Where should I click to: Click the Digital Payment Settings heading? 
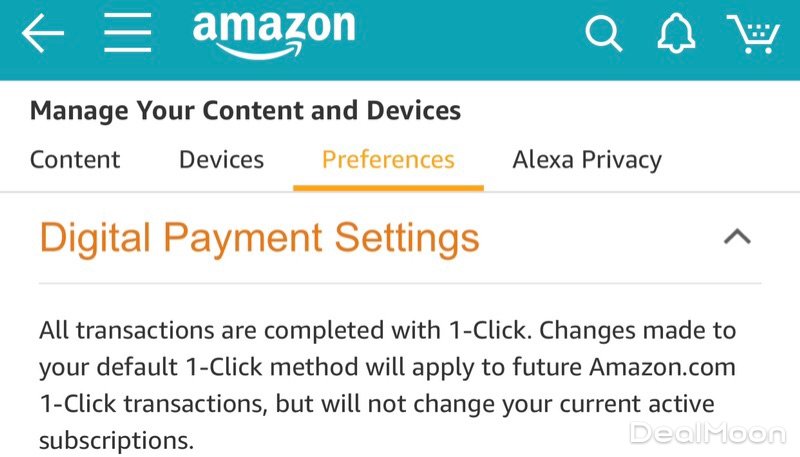coord(259,238)
